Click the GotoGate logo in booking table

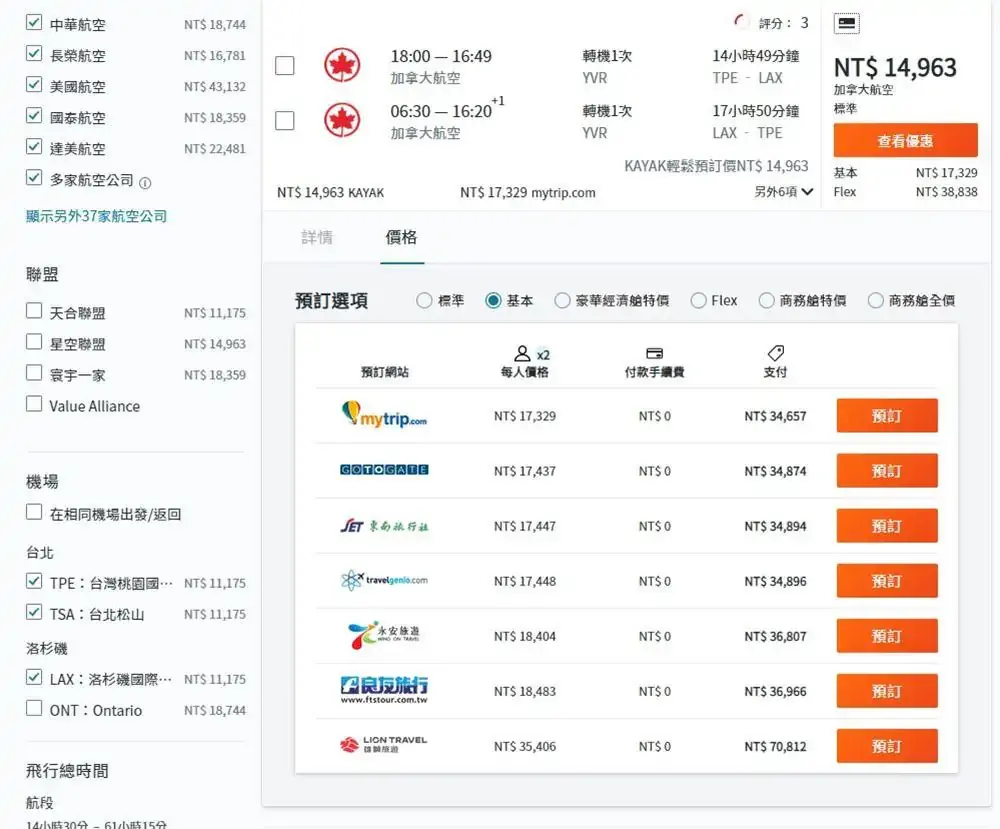(x=384, y=470)
